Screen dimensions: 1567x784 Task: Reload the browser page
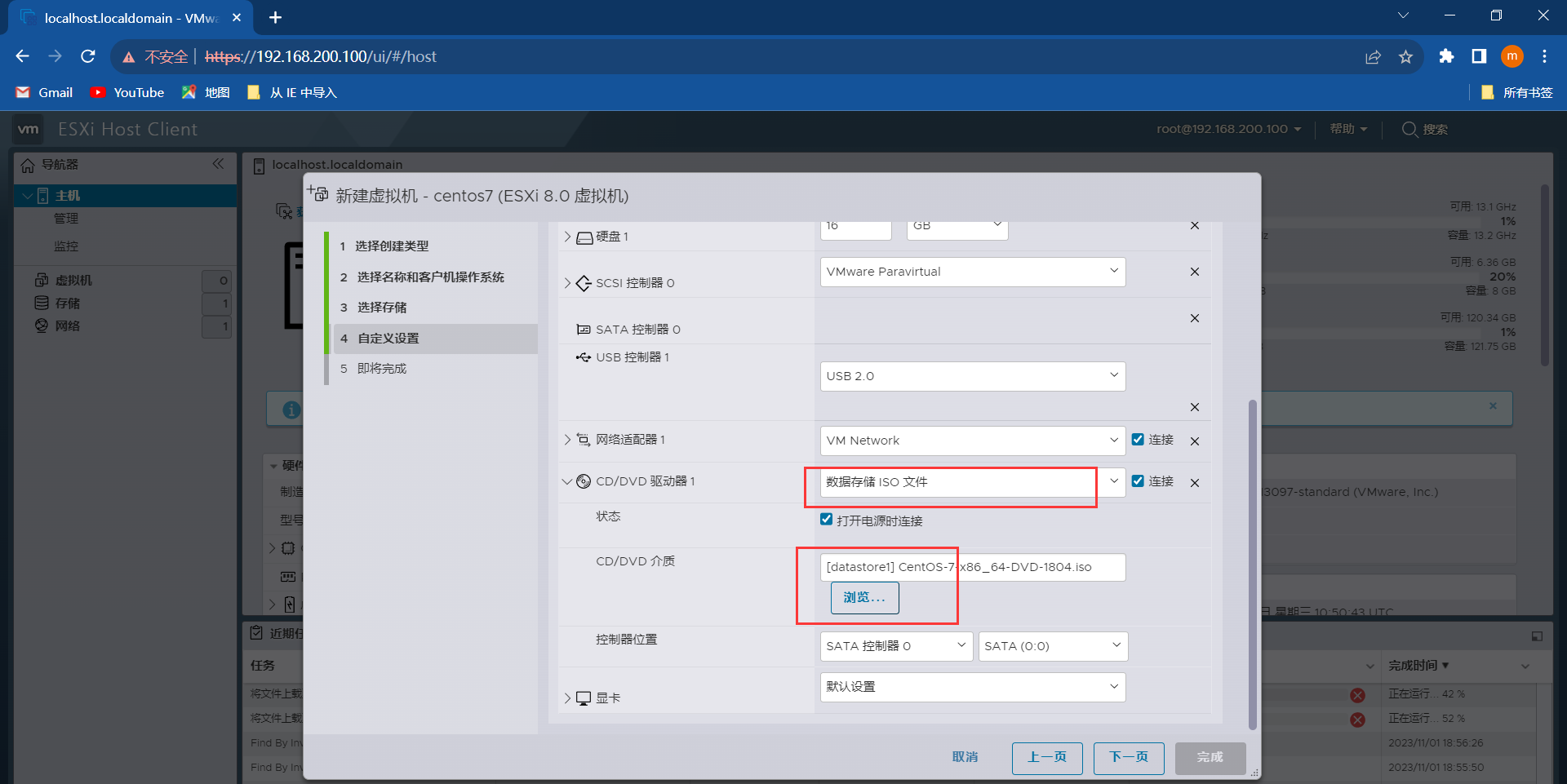click(x=88, y=56)
